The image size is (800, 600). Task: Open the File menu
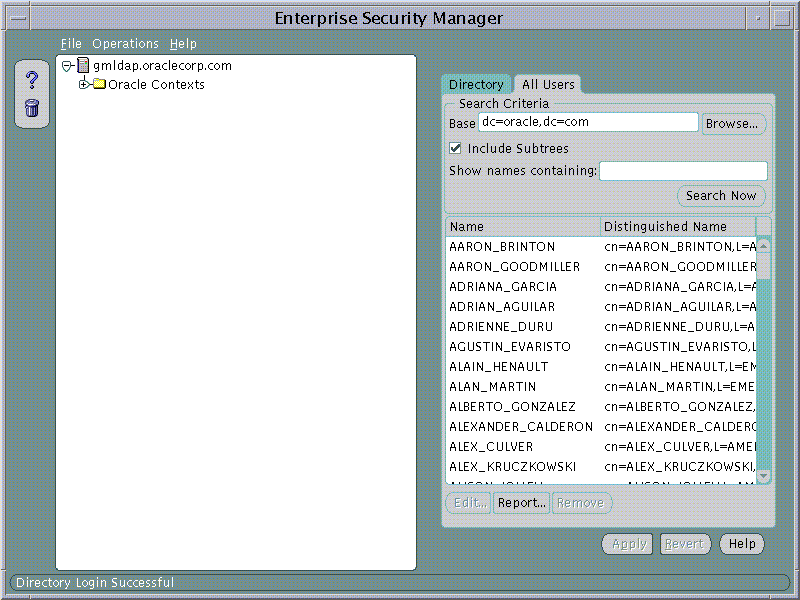[71, 44]
